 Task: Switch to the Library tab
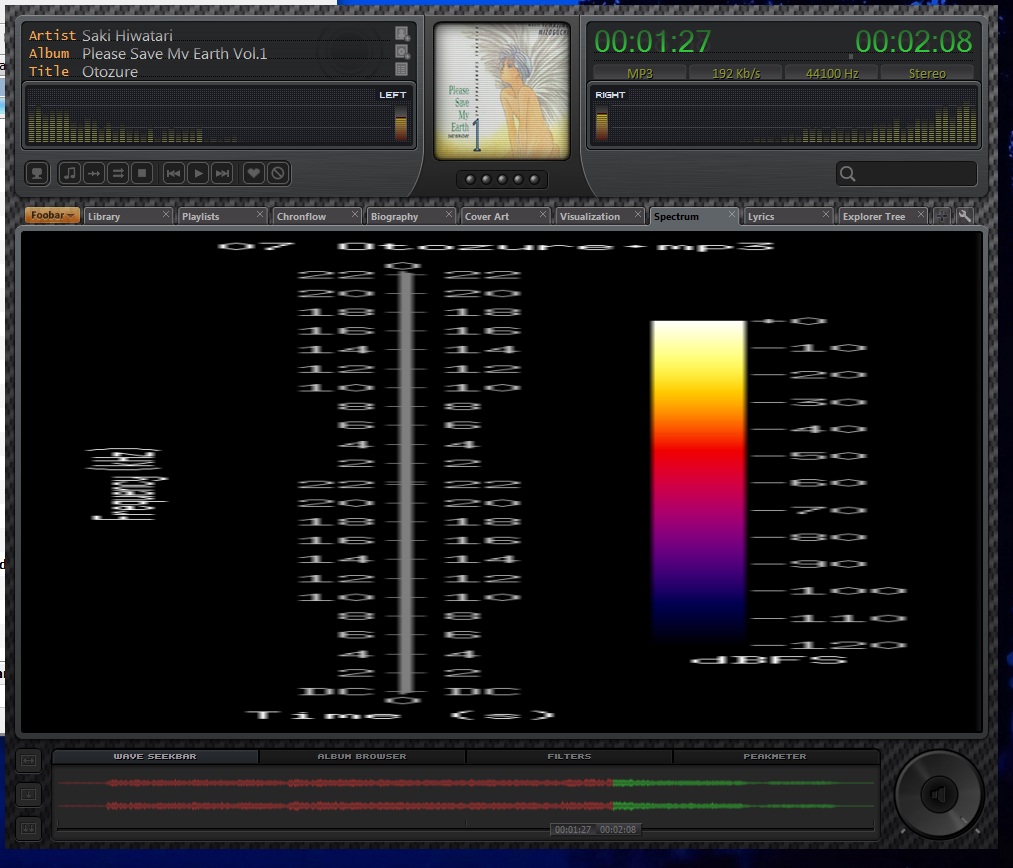click(104, 217)
